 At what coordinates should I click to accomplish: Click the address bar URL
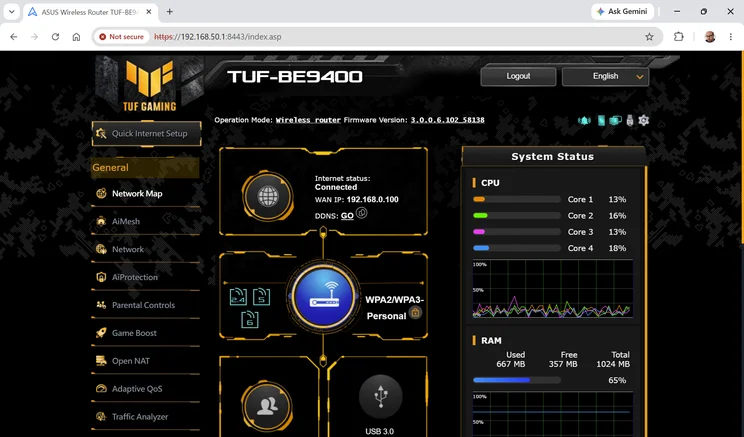click(218, 37)
